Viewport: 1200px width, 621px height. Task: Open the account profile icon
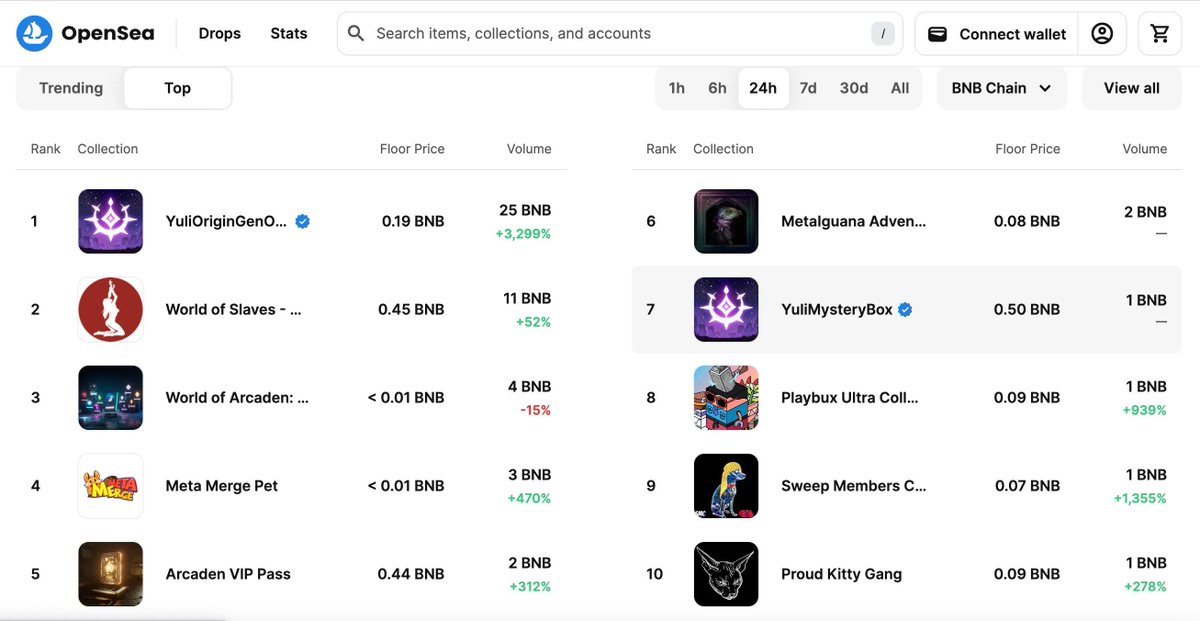point(1102,34)
